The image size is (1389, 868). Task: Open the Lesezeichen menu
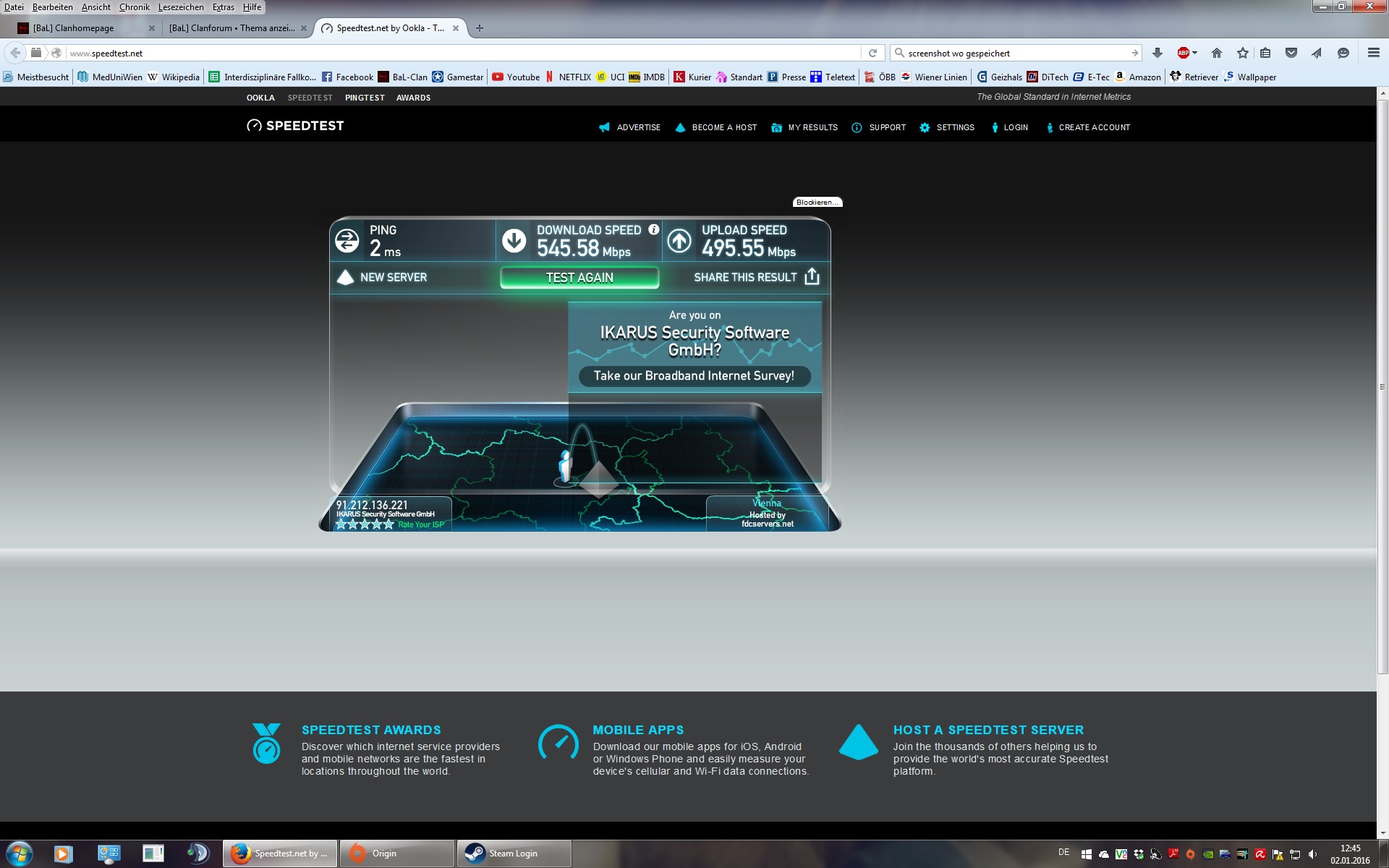[181, 7]
